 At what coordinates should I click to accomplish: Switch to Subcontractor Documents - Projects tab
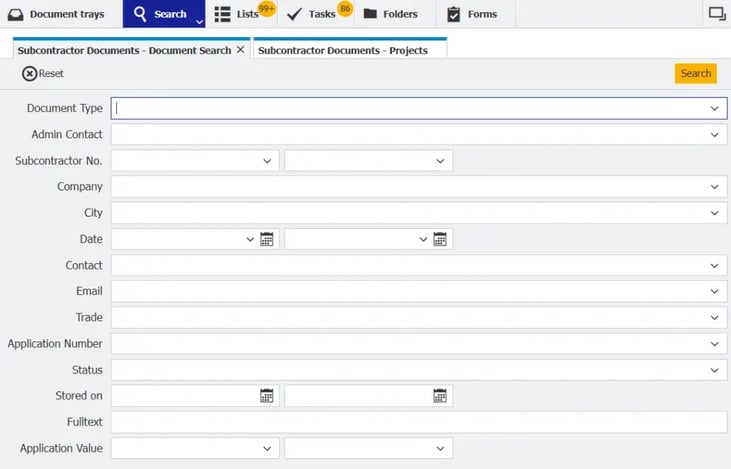pyautogui.click(x=343, y=50)
